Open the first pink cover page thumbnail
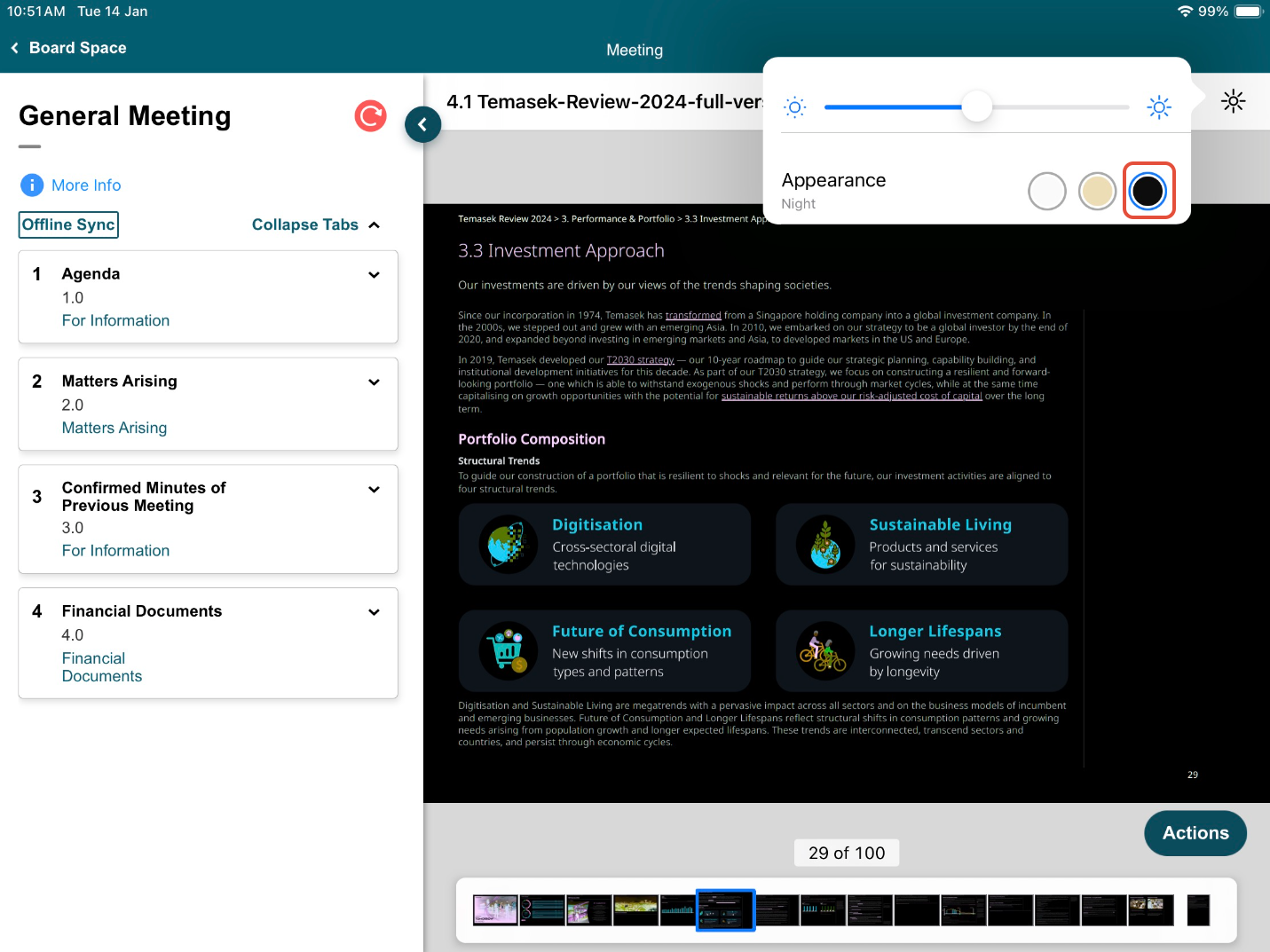This screenshot has height=952, width=1270. (x=495, y=910)
